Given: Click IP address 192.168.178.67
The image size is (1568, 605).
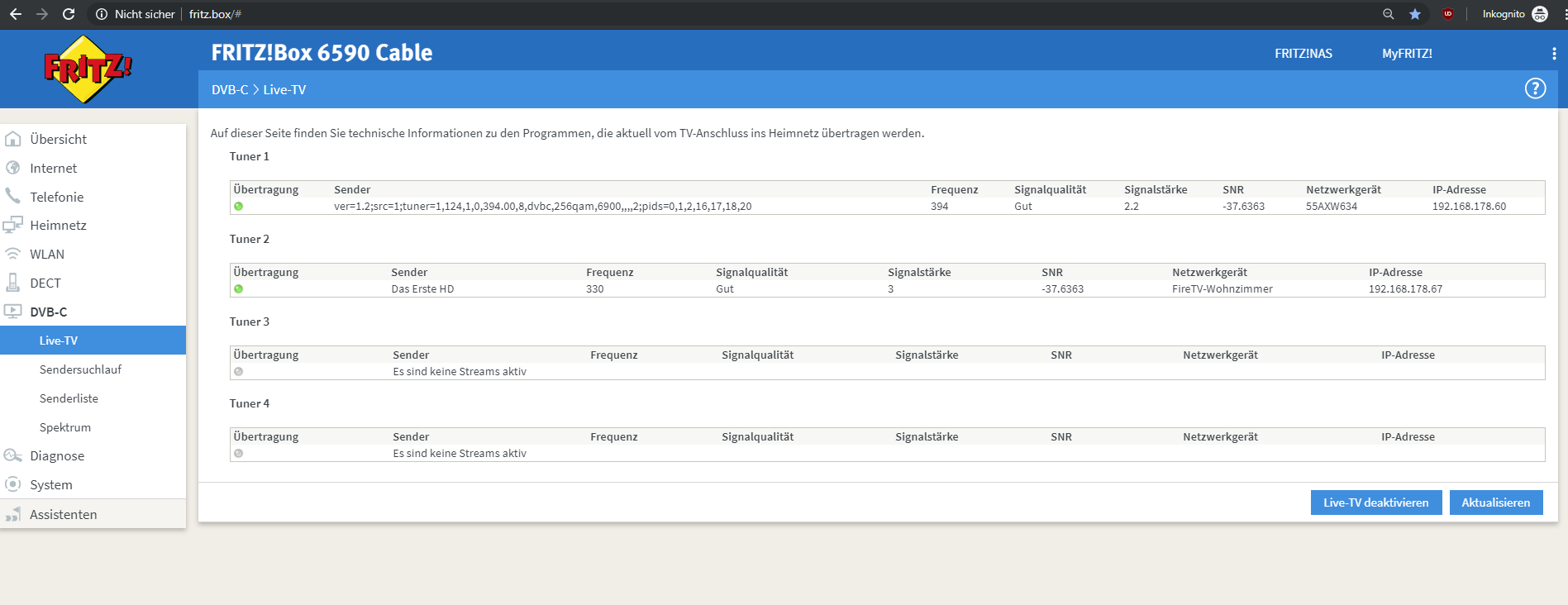Looking at the screenshot, I should click(x=1405, y=289).
